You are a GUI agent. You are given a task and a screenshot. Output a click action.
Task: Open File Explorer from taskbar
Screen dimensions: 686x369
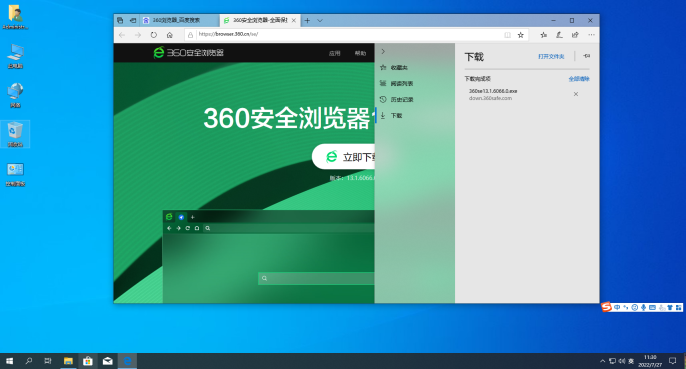(68, 361)
